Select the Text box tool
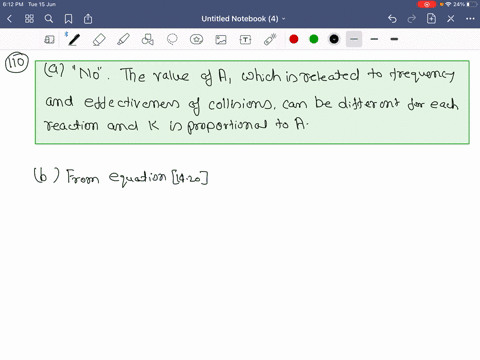 tap(245, 40)
